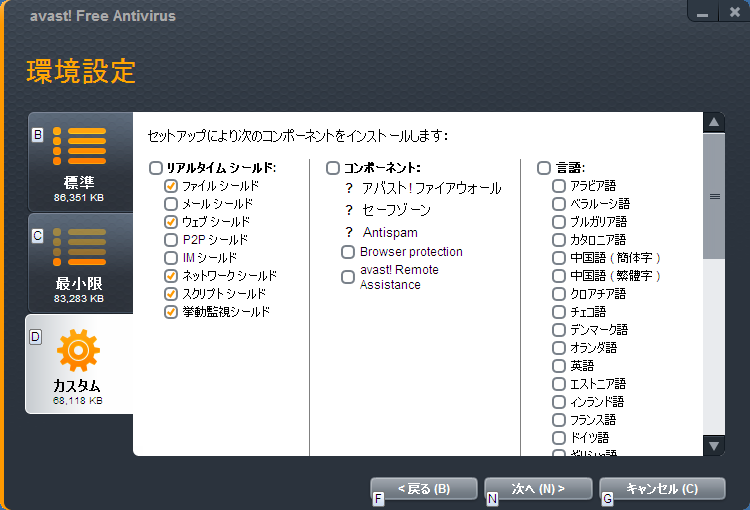This screenshot has width=750, height=510.
Task: Check デンマーク語 language
Action: point(559,330)
